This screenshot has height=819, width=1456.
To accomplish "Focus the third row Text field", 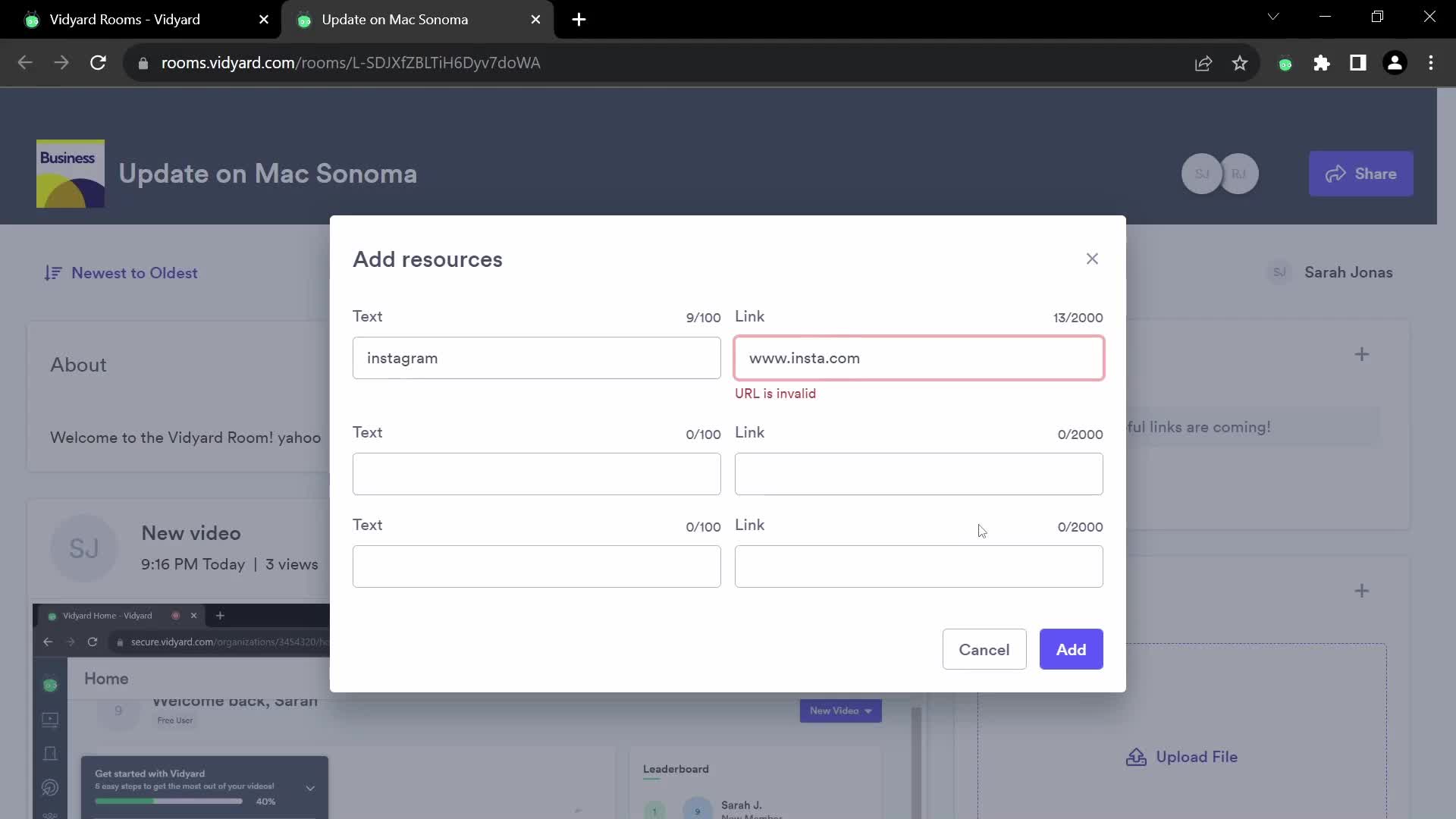I will coord(536,566).
